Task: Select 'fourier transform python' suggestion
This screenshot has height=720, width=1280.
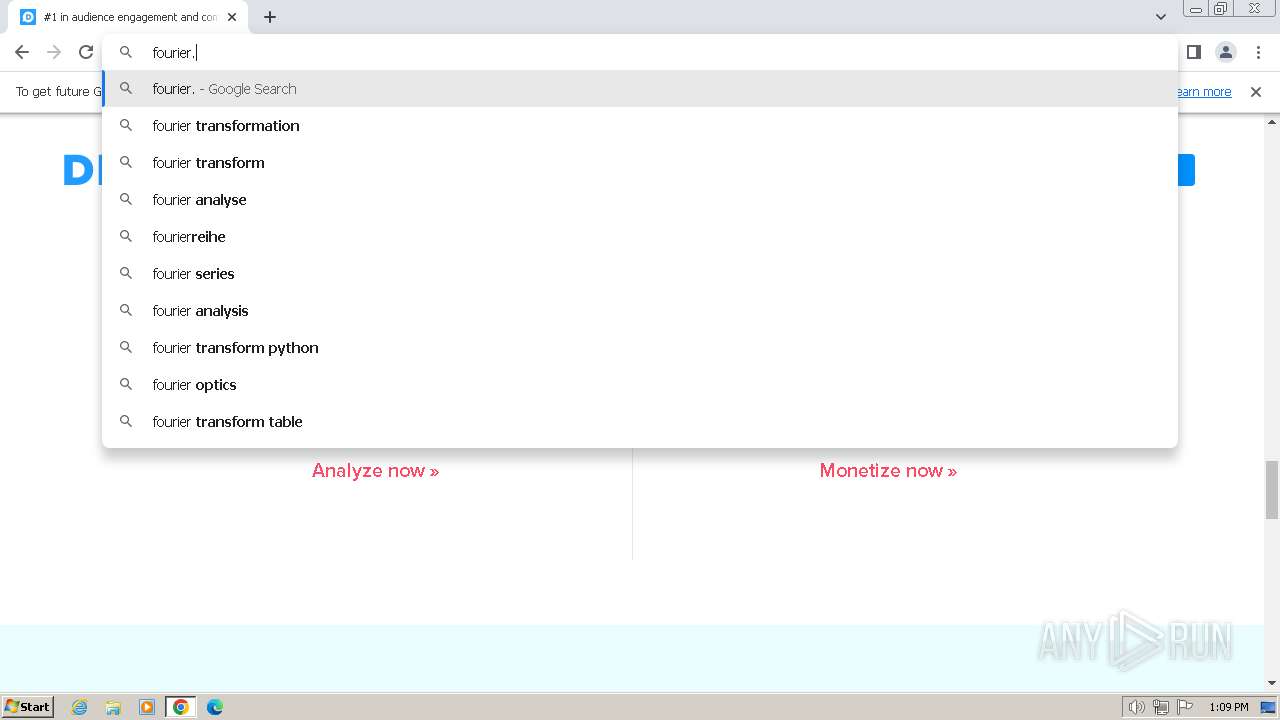Action: [x=640, y=348]
